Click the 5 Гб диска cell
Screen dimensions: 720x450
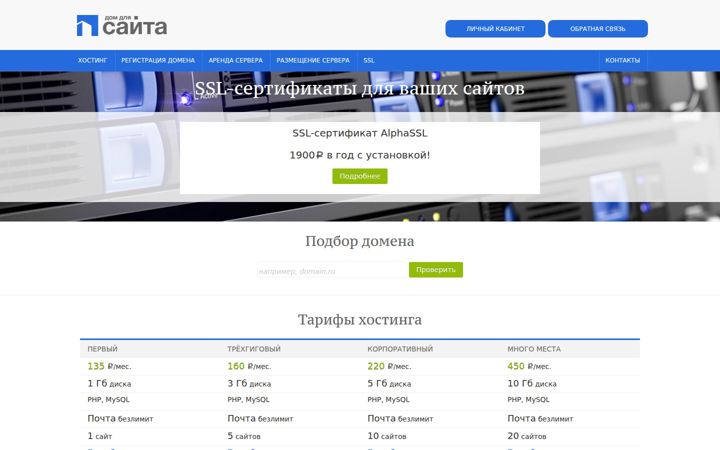[x=389, y=383]
